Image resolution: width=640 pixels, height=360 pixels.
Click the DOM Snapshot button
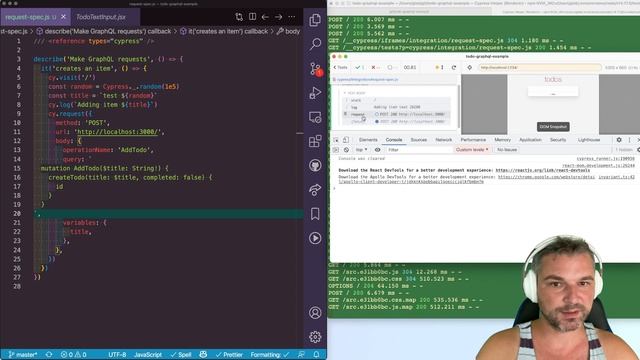pyautogui.click(x=553, y=127)
